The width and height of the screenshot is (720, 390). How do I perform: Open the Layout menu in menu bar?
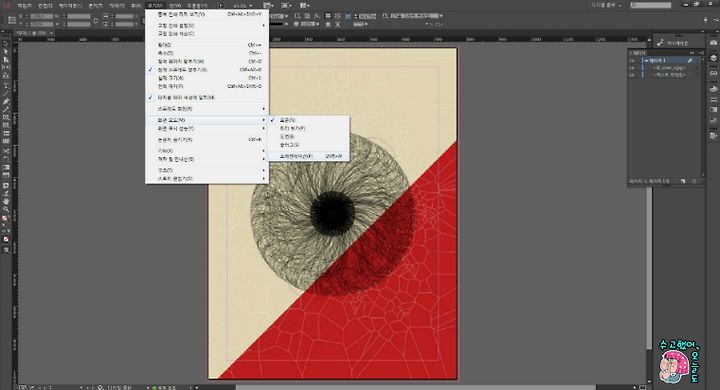point(70,6)
